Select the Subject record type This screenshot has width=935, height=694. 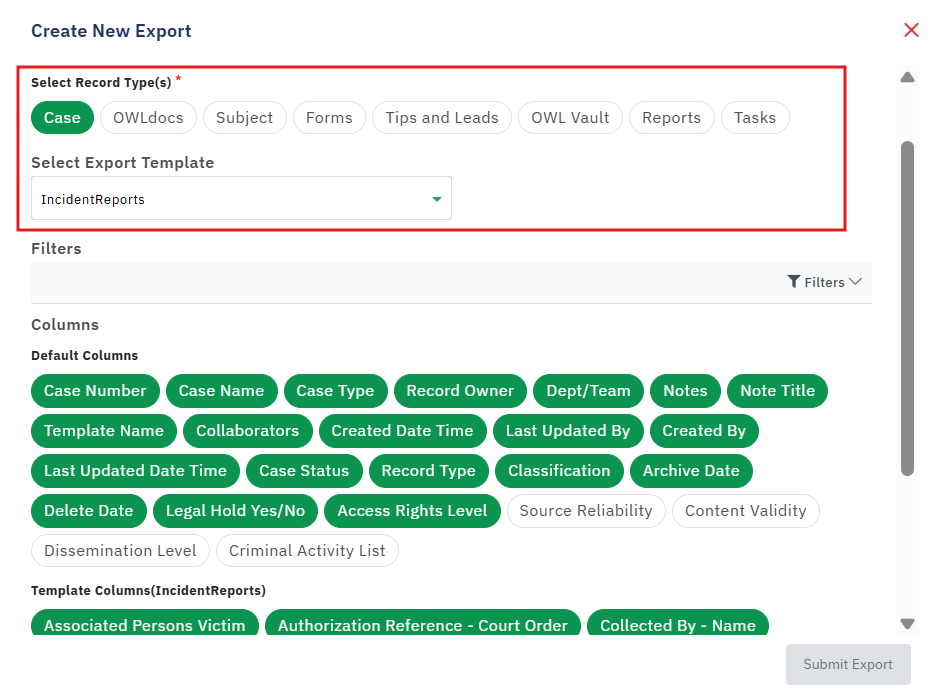(x=244, y=117)
